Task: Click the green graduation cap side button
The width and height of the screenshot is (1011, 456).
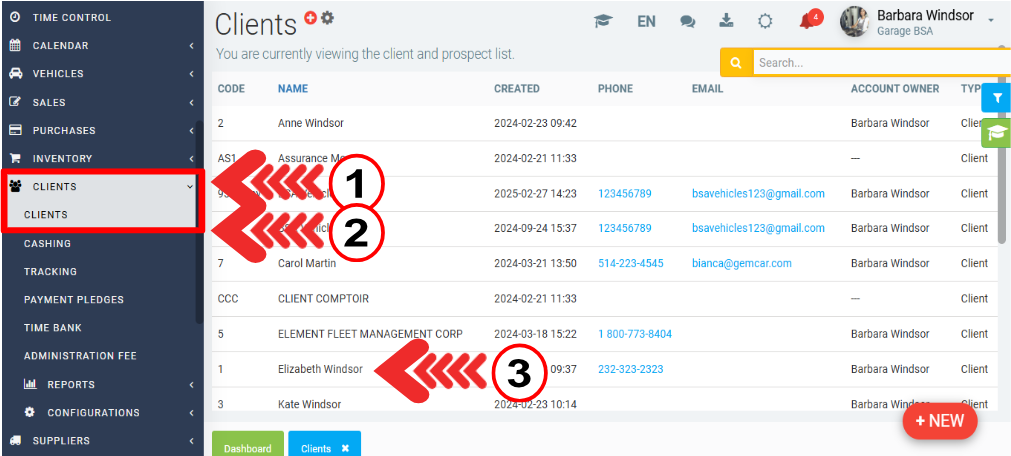Action: 996,132
